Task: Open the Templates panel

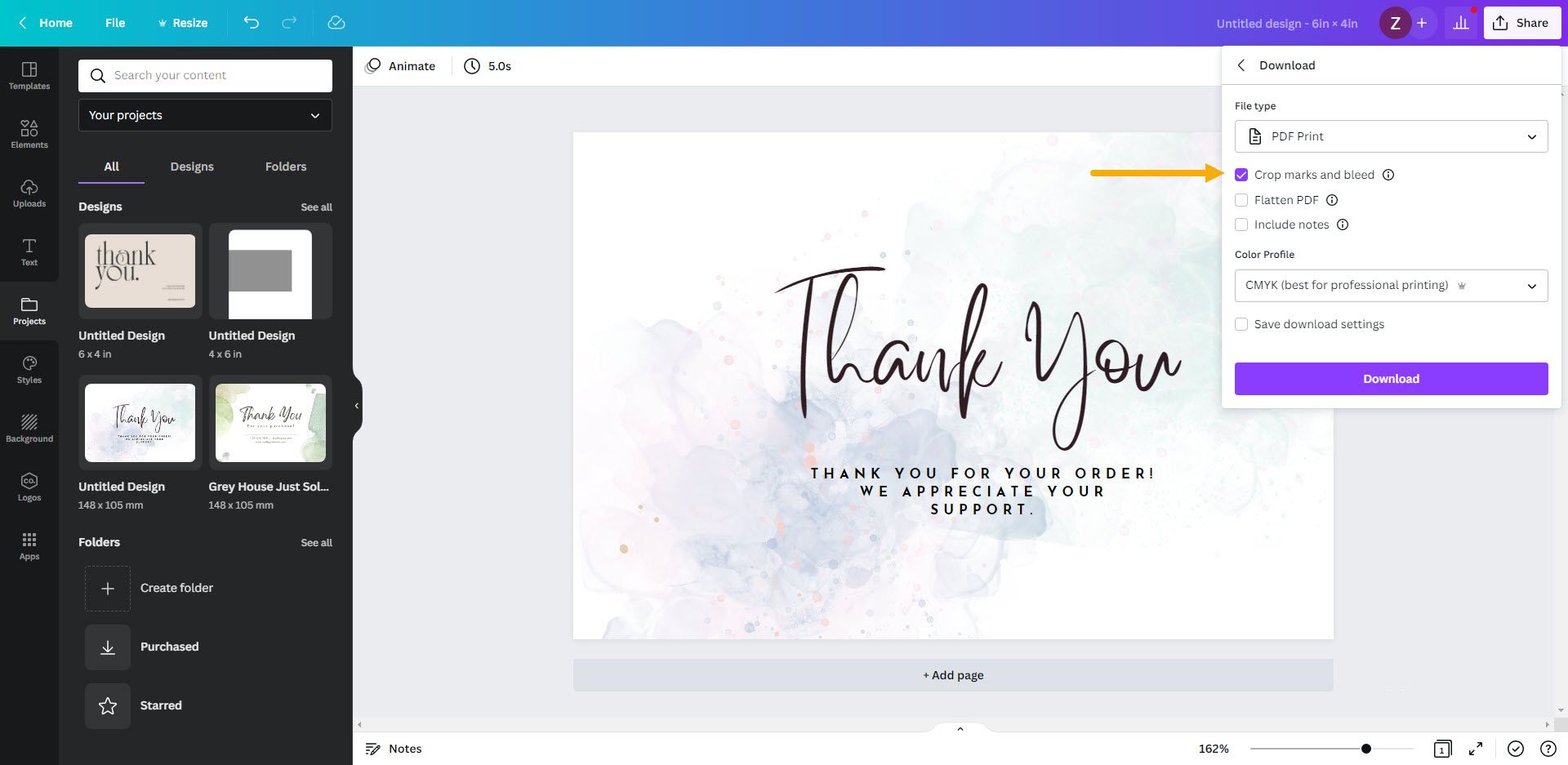Action: (29, 75)
